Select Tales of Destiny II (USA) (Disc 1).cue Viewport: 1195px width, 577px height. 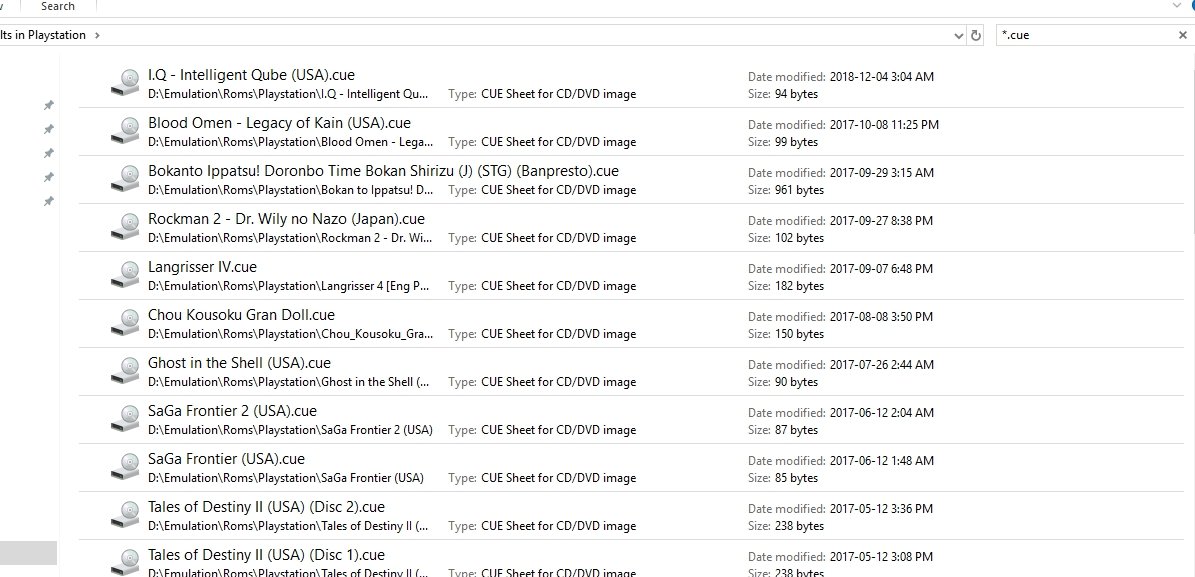pyautogui.click(x=267, y=555)
